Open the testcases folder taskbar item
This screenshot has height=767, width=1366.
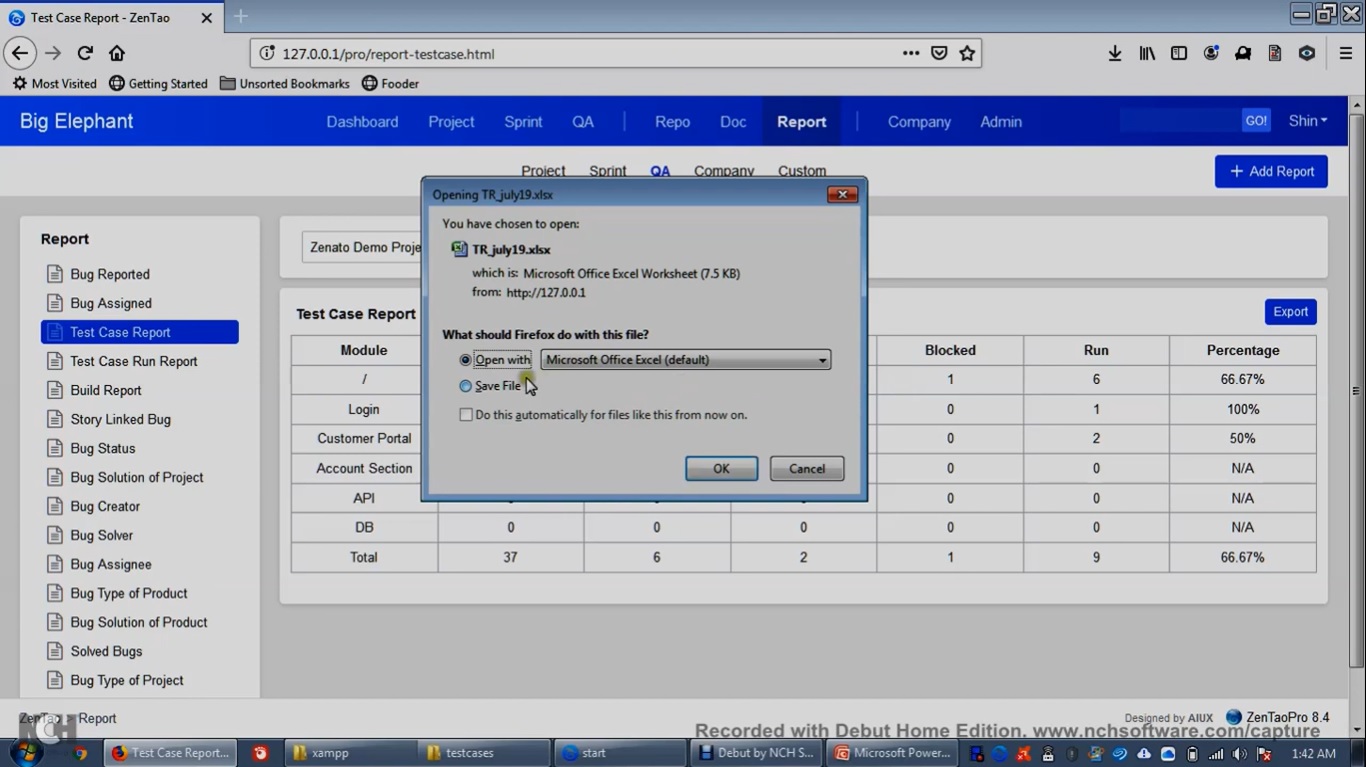484,753
